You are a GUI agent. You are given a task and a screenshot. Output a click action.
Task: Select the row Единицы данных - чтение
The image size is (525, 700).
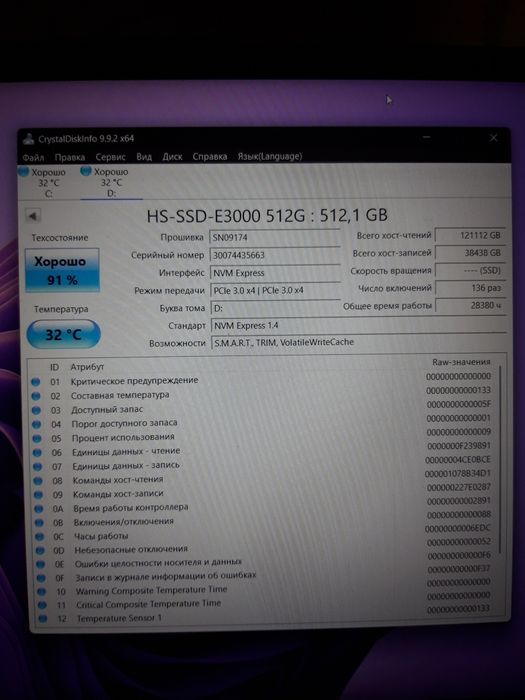tap(262, 450)
